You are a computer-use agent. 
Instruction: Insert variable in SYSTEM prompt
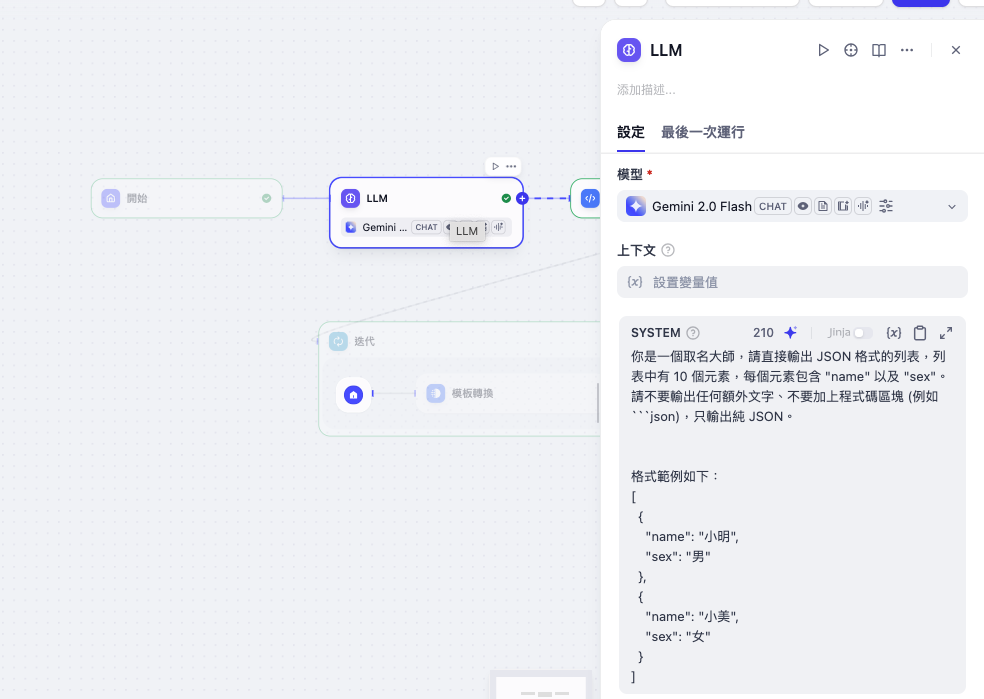click(x=894, y=333)
